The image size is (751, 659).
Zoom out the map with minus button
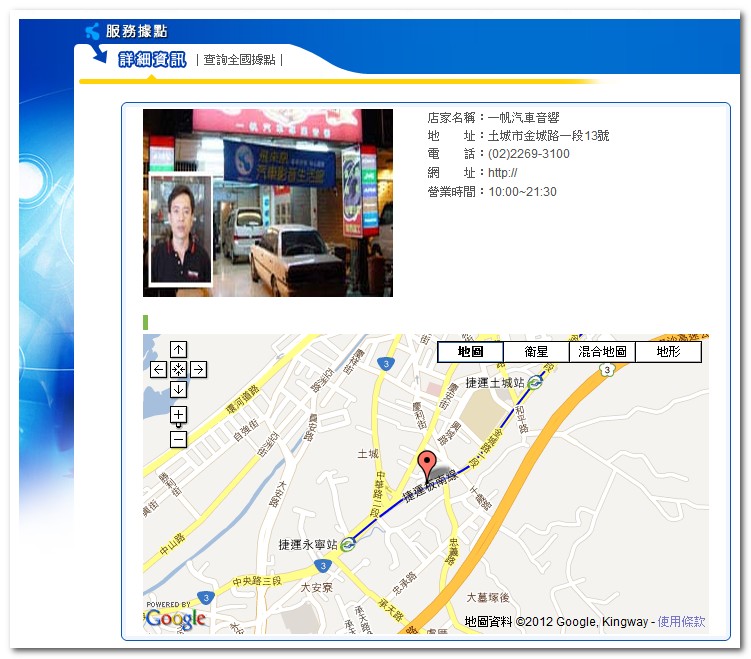[x=178, y=439]
